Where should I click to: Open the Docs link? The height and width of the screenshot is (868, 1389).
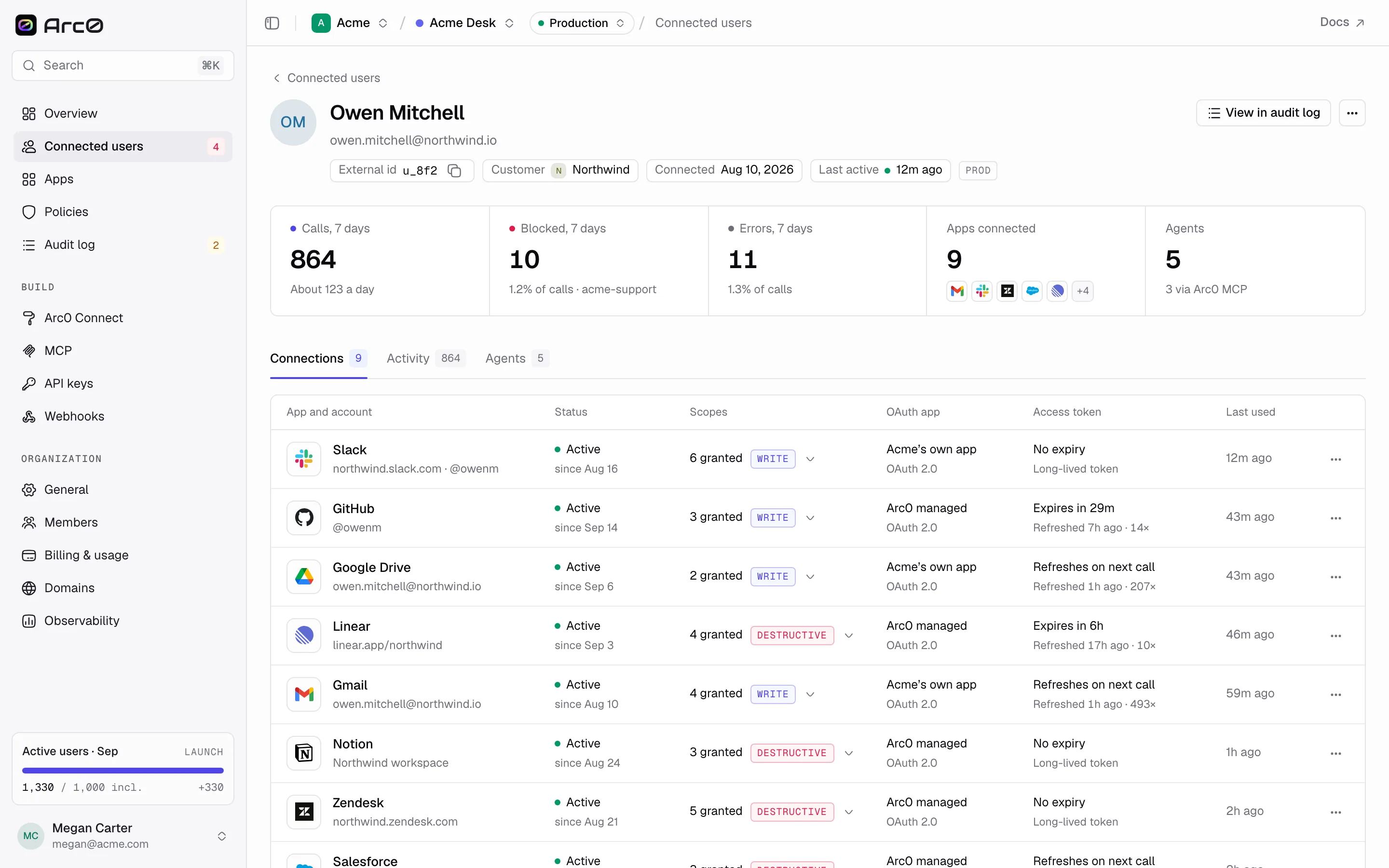(x=1341, y=22)
